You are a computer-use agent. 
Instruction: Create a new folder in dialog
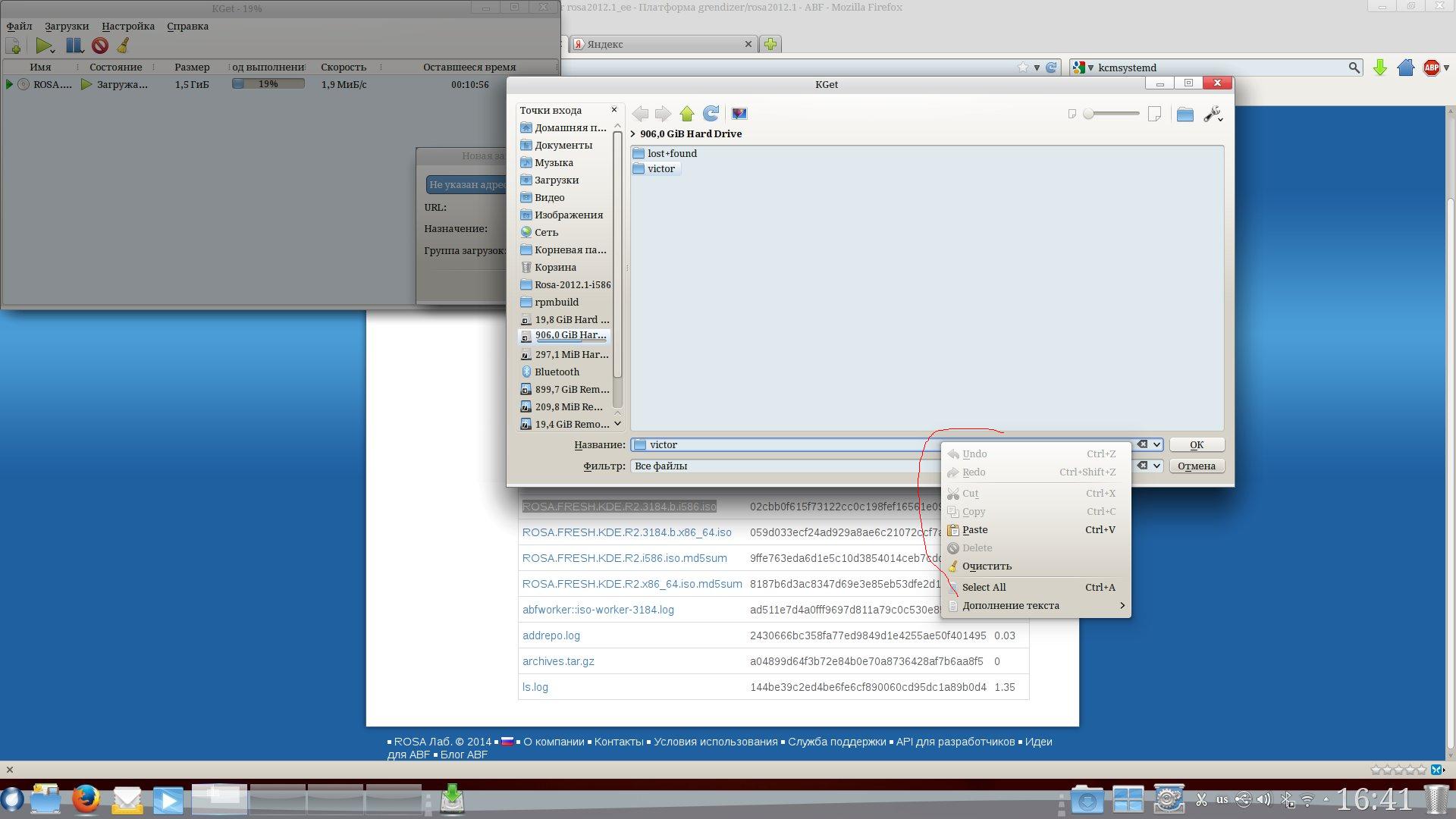1185,115
